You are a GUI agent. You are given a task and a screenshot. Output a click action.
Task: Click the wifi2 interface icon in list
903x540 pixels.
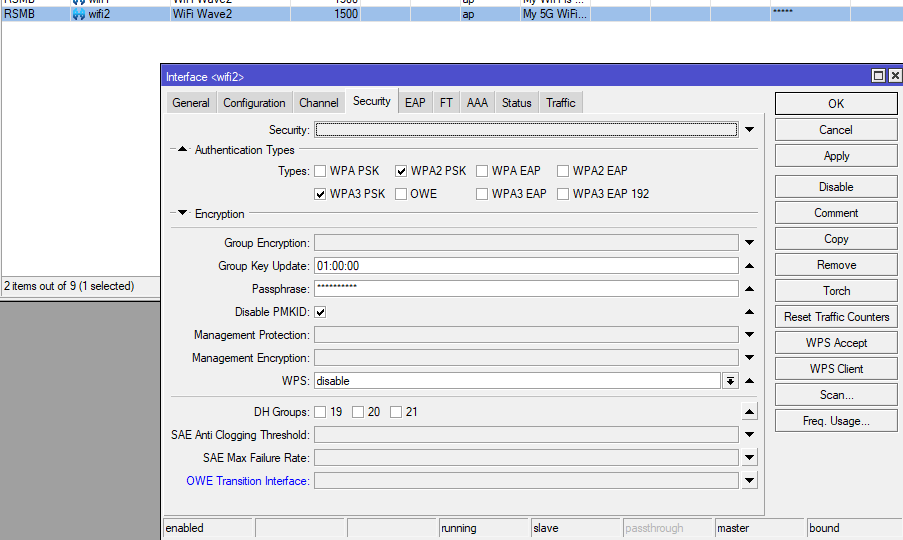[79, 15]
